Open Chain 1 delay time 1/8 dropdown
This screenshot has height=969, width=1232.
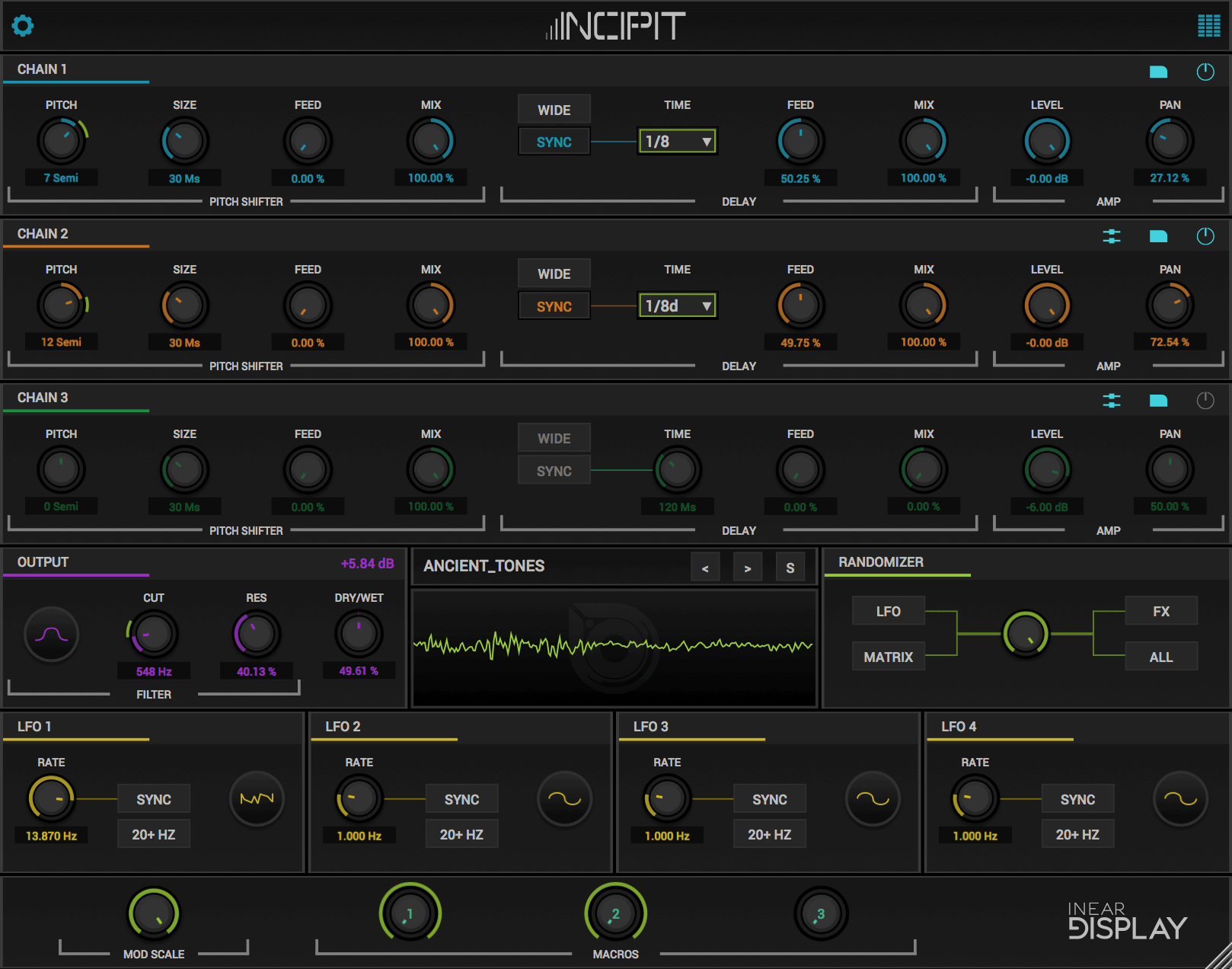click(677, 141)
